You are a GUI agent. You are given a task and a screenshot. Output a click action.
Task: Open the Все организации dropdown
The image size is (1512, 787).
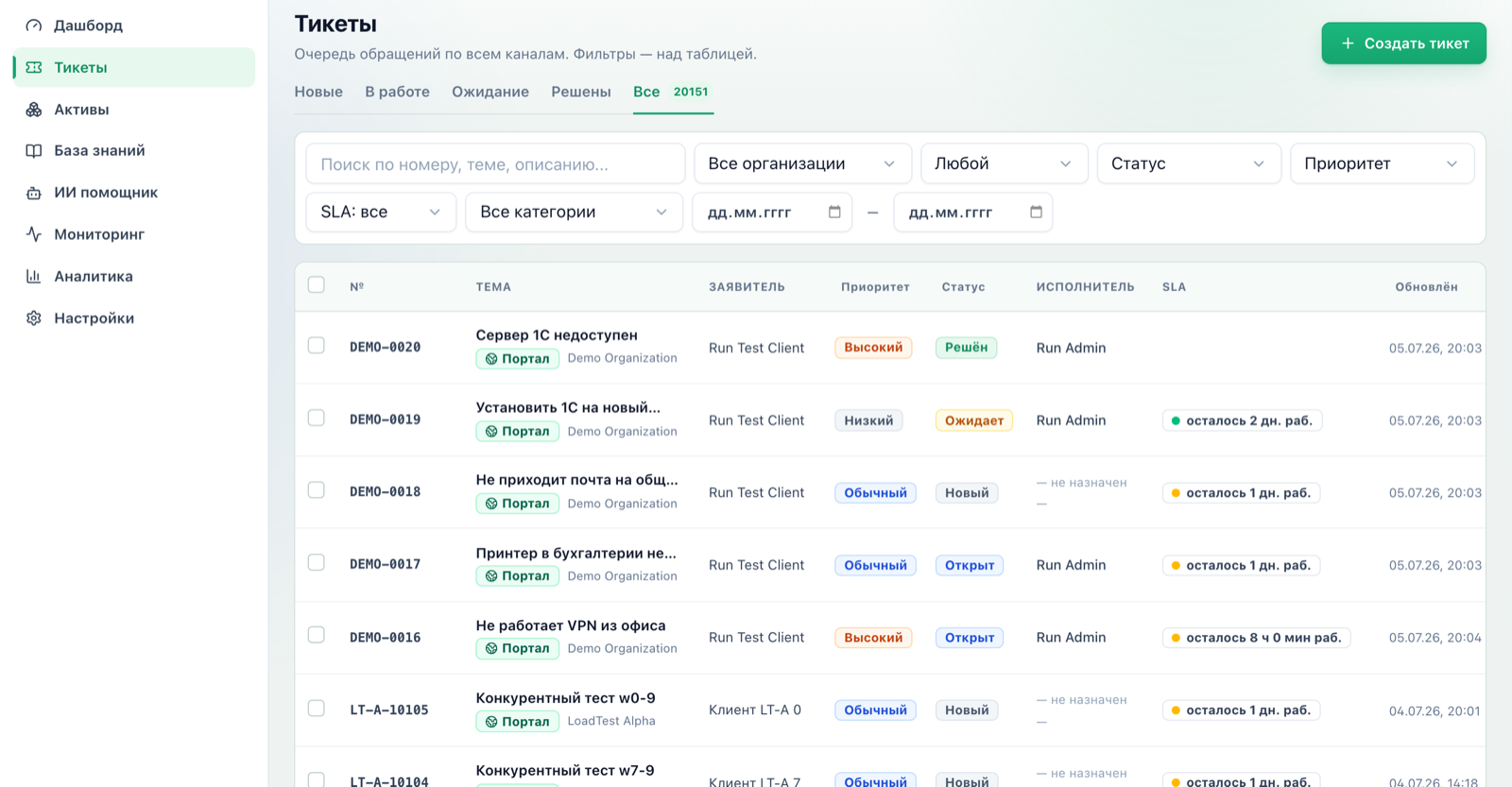[x=802, y=163]
